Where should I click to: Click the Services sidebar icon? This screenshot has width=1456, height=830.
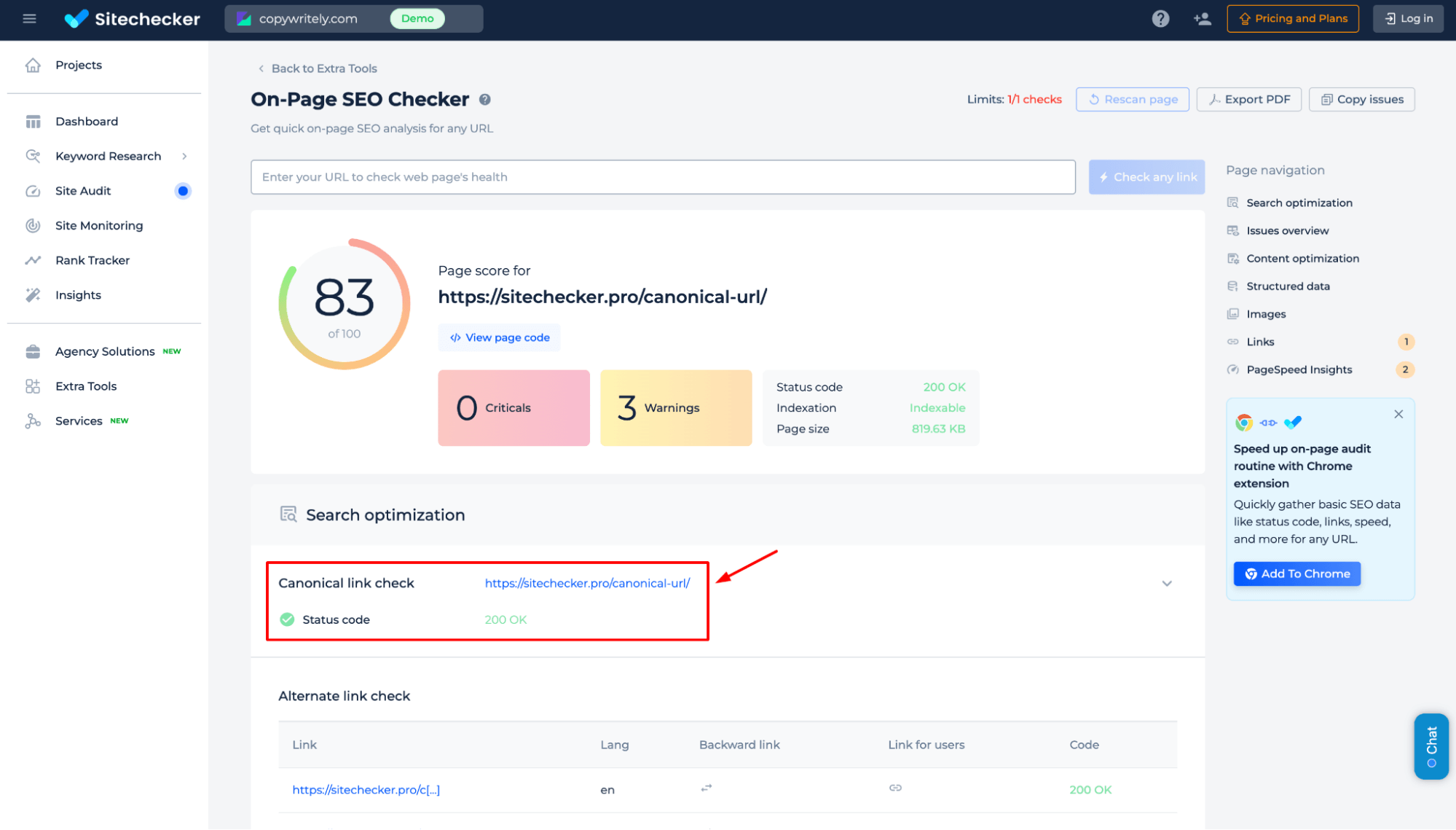(x=33, y=420)
